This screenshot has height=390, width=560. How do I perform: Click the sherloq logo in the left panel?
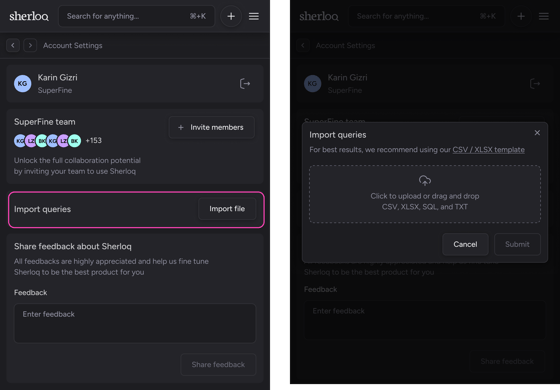pos(29,16)
